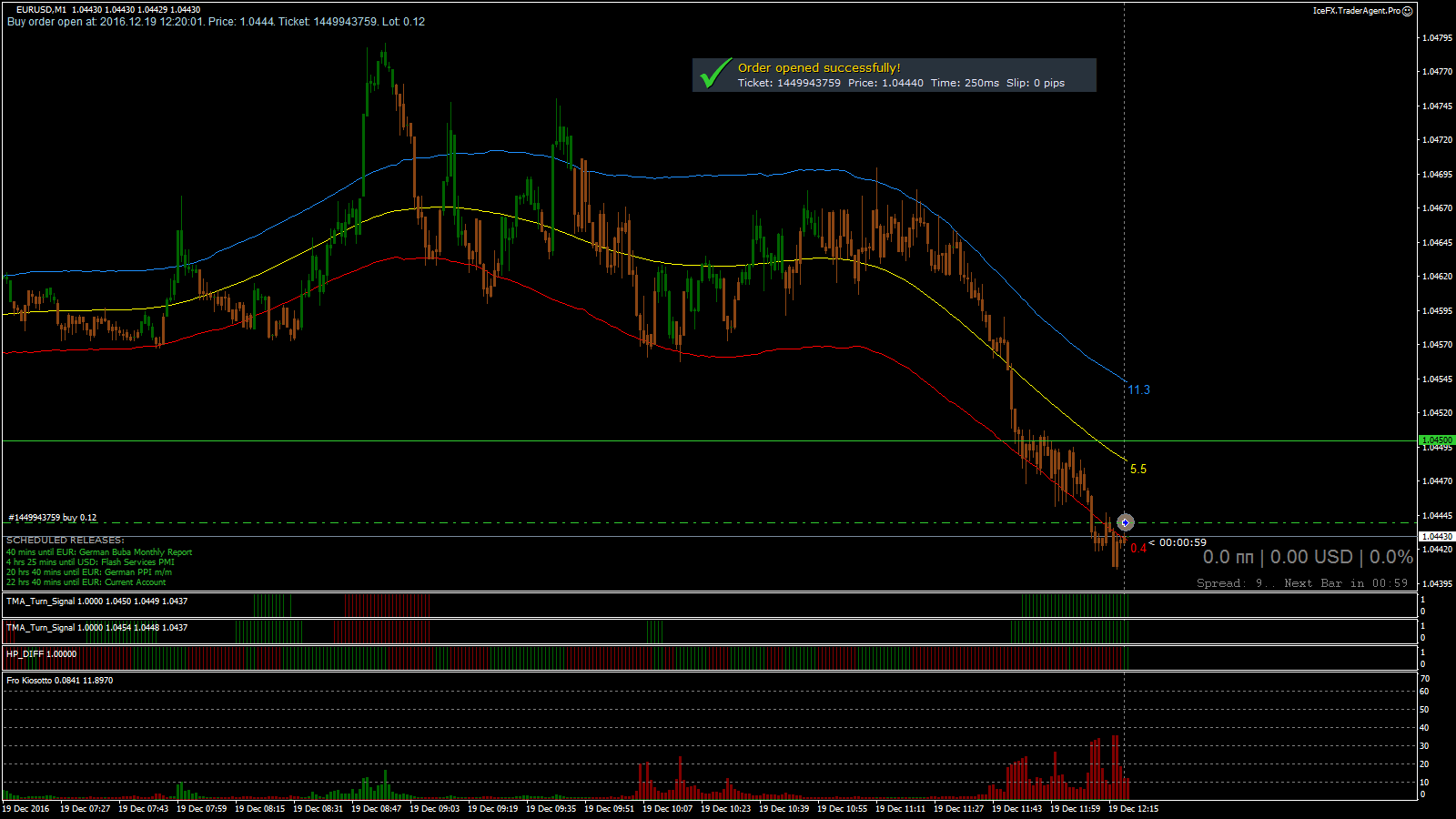Click the blue 11.3 band distance label
This screenshot has height=819, width=1456.
[x=1139, y=390]
